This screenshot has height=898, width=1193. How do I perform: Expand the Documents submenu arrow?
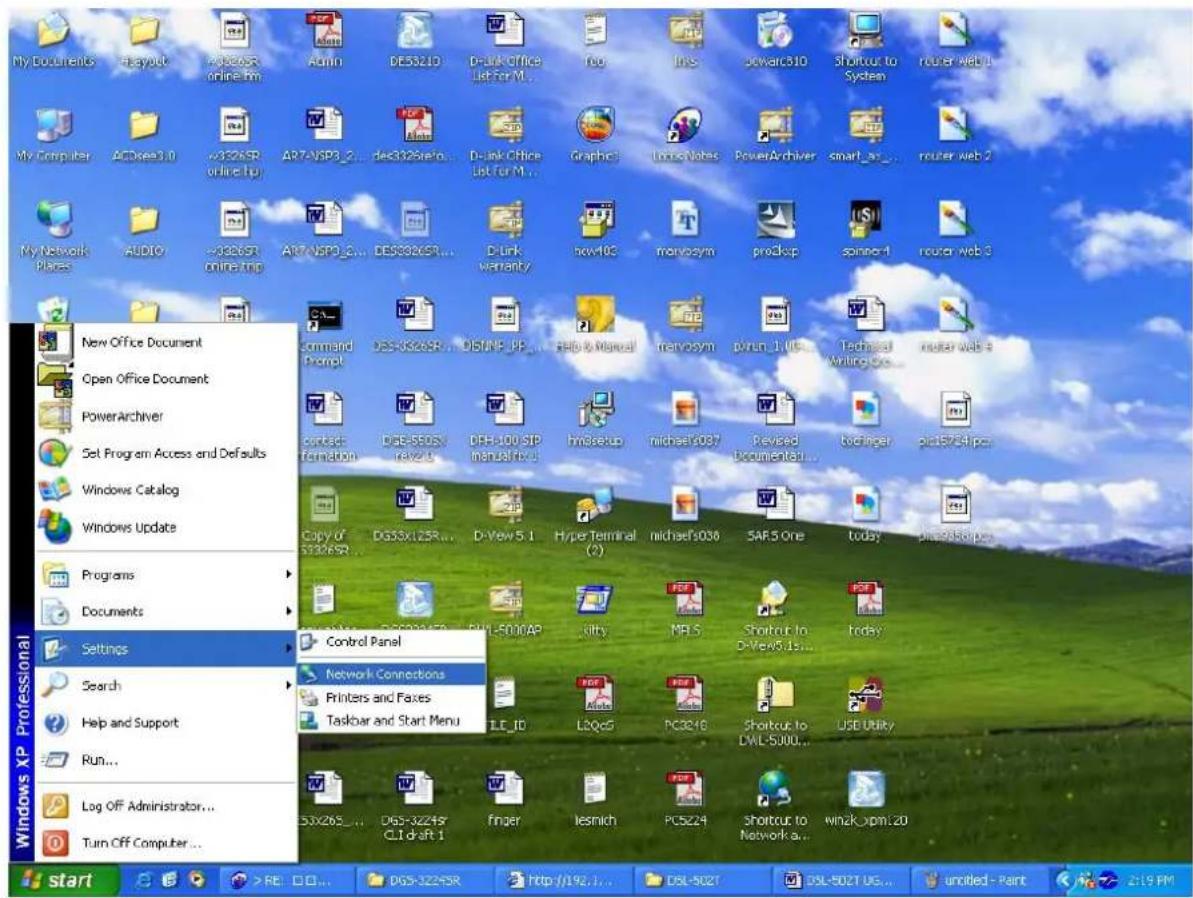(x=288, y=611)
